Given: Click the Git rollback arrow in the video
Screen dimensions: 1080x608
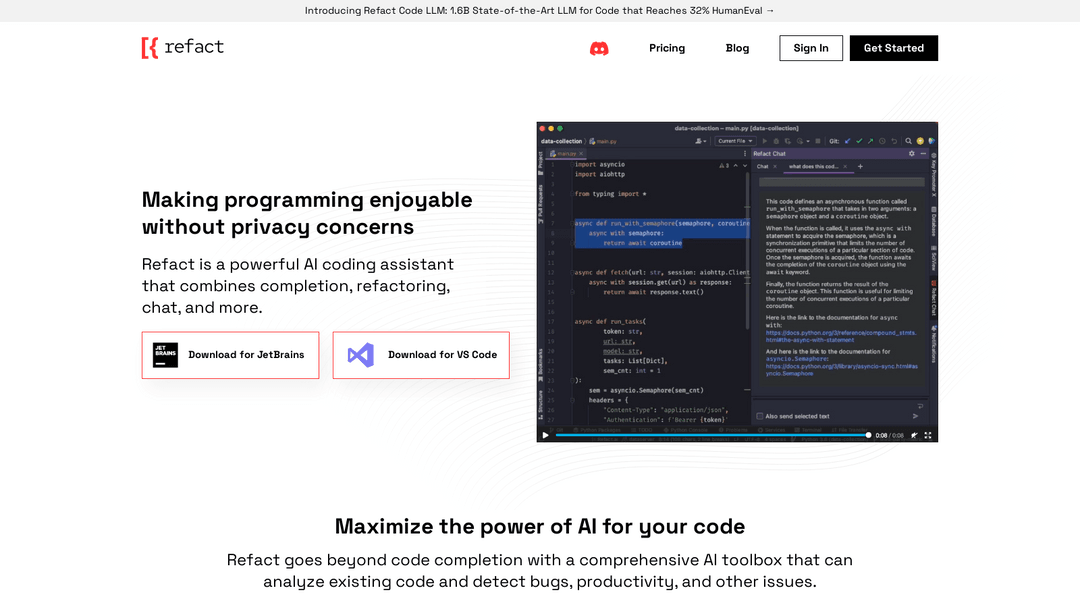Looking at the screenshot, I should point(894,141).
